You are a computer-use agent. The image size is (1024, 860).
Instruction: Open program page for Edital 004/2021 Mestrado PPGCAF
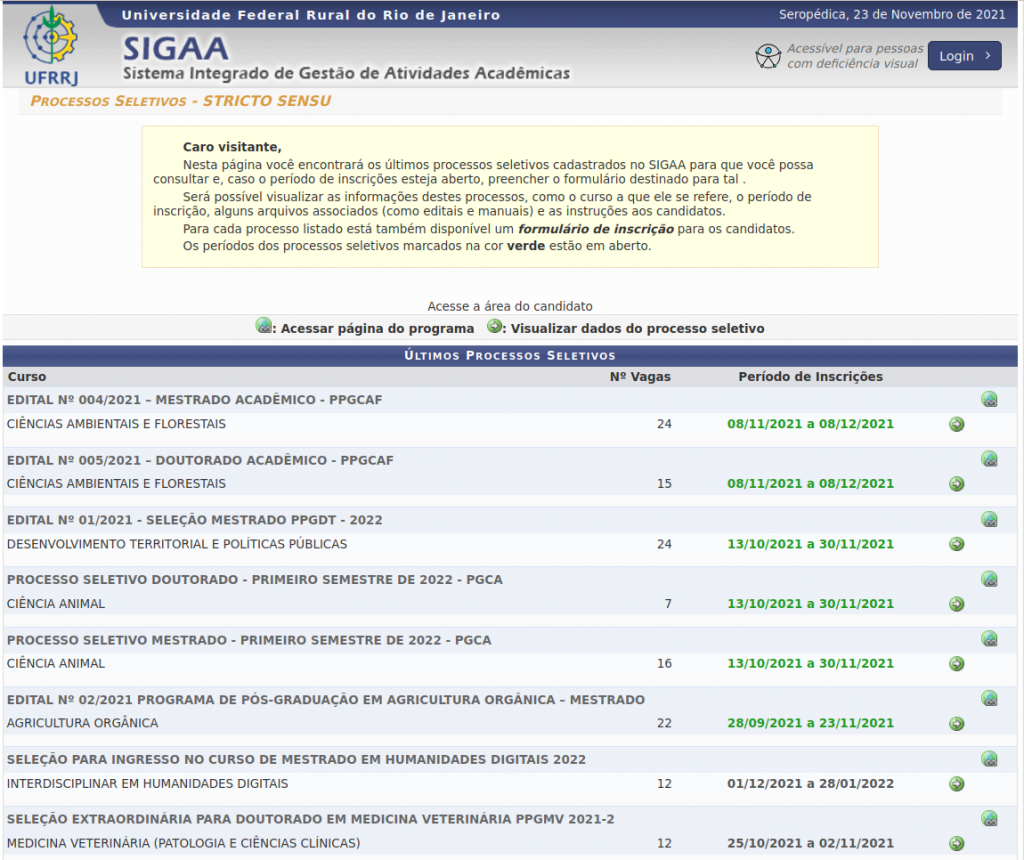pos(989,400)
